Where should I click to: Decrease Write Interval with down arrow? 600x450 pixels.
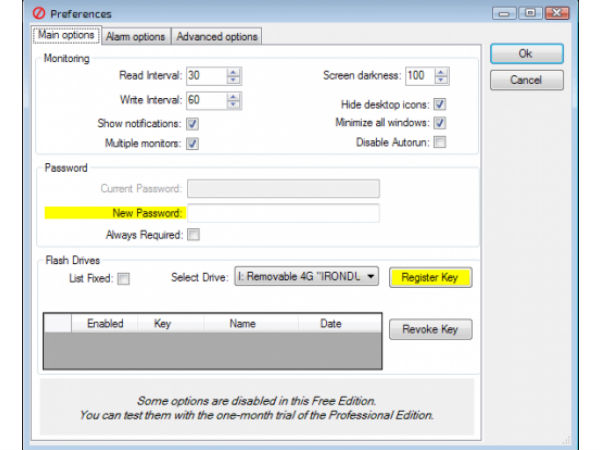tap(233, 104)
